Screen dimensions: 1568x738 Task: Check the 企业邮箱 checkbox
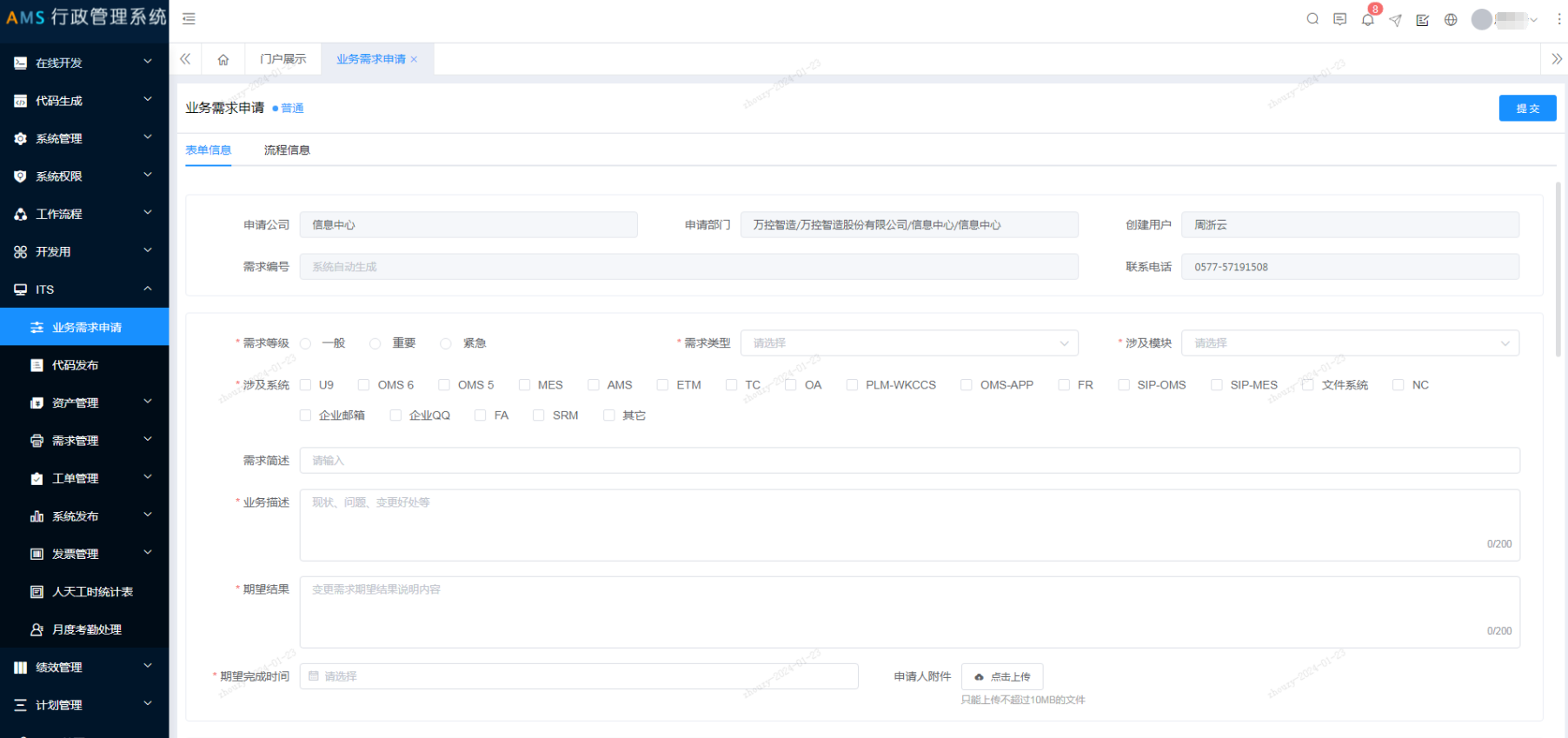305,416
